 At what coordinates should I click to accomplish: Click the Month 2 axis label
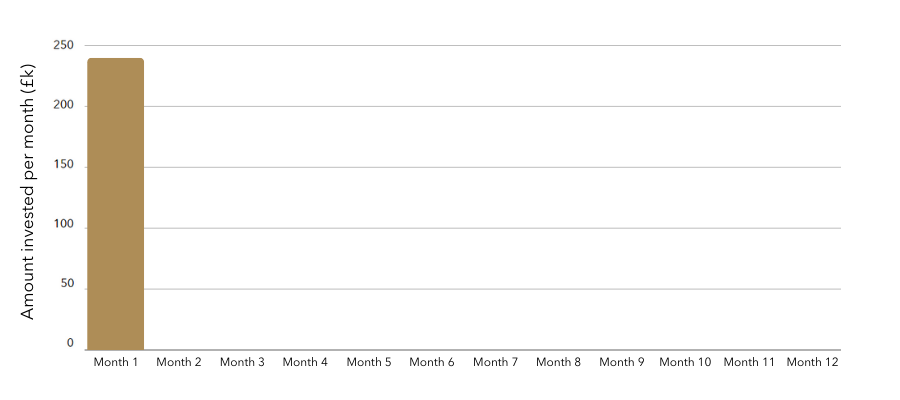tap(179, 362)
